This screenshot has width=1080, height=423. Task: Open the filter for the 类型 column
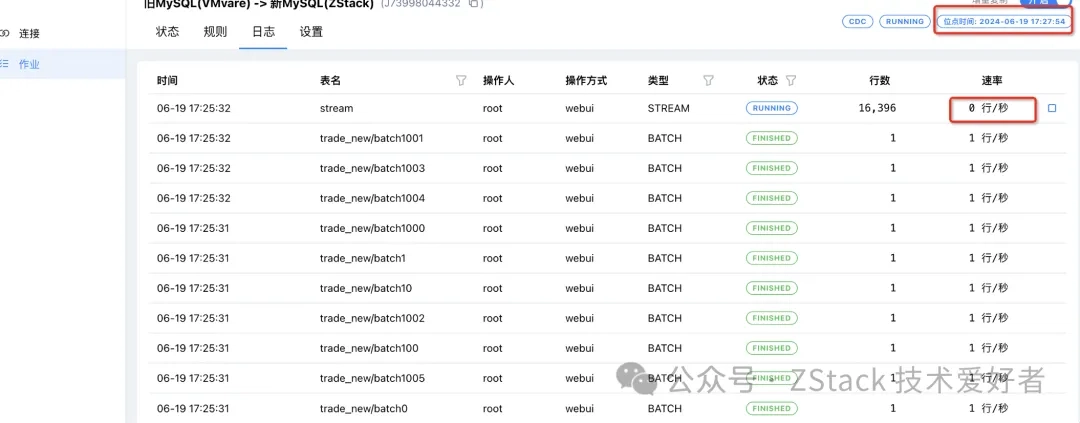click(x=708, y=81)
